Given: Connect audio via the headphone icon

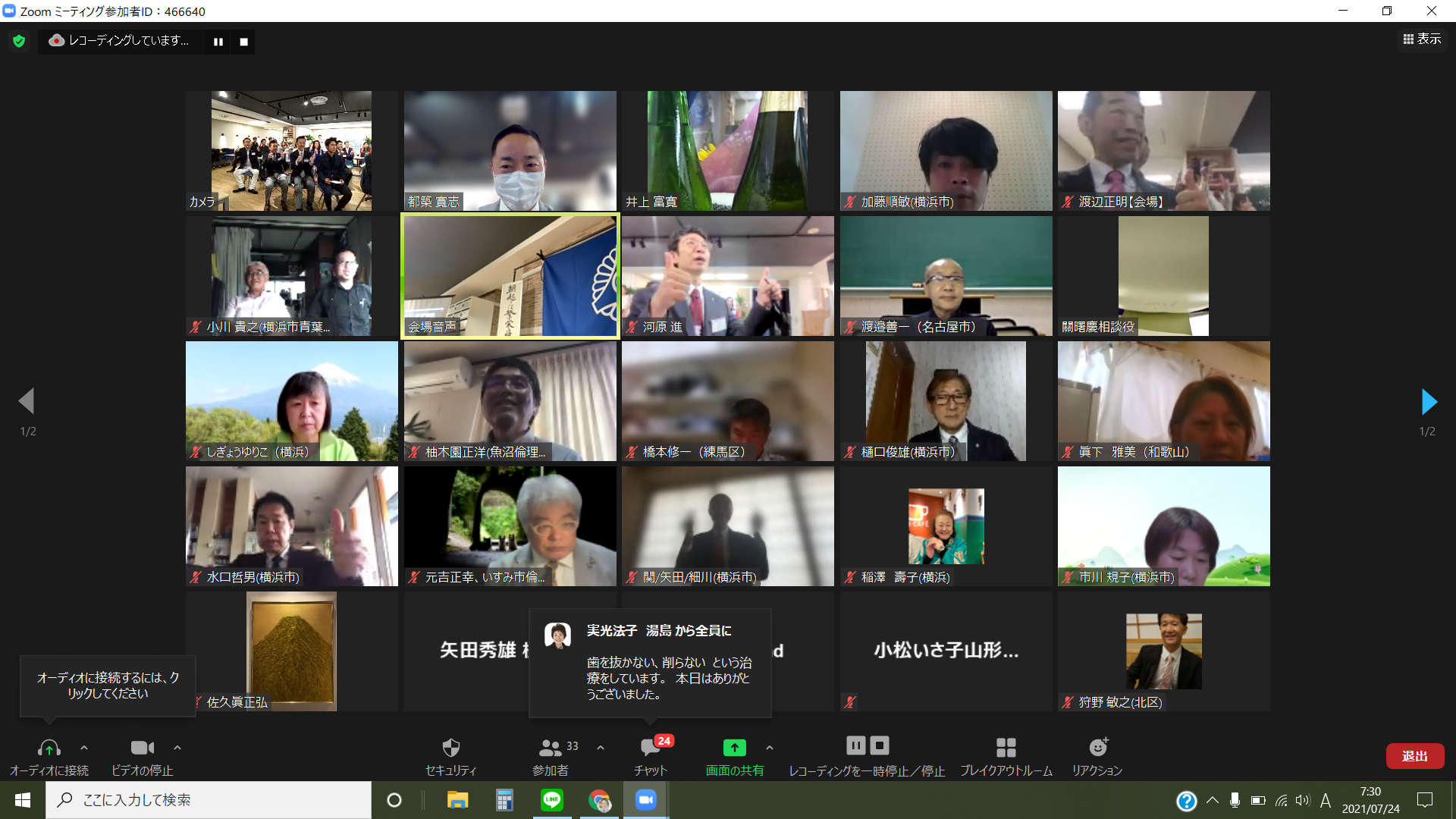Looking at the screenshot, I should (x=49, y=748).
